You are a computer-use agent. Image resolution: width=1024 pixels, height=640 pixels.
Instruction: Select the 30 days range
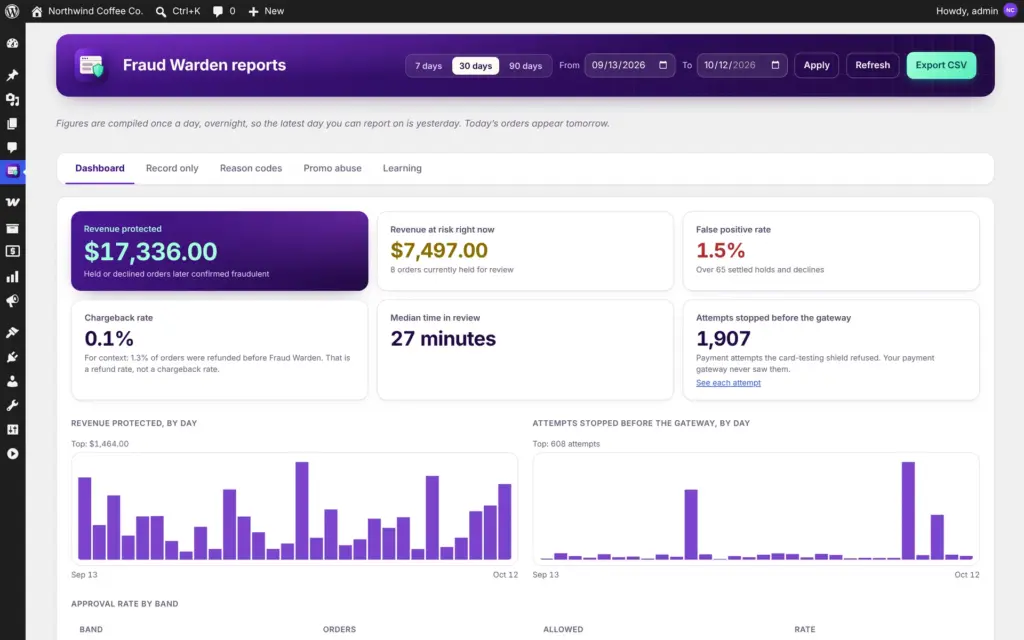click(475, 66)
